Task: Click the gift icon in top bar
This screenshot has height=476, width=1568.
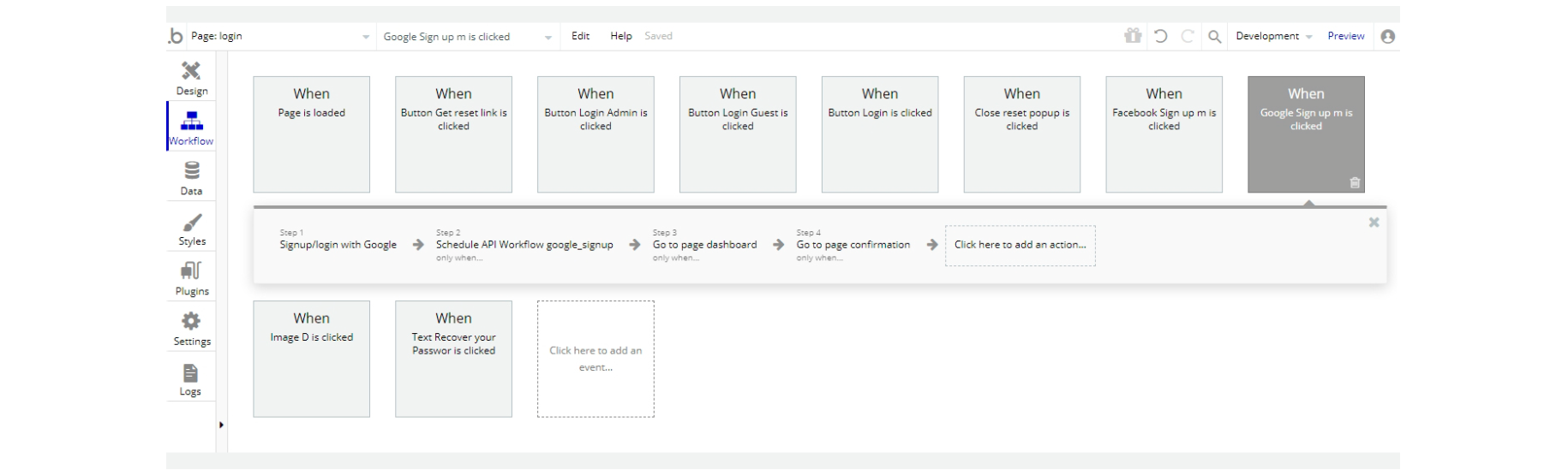Action: coord(1133,36)
